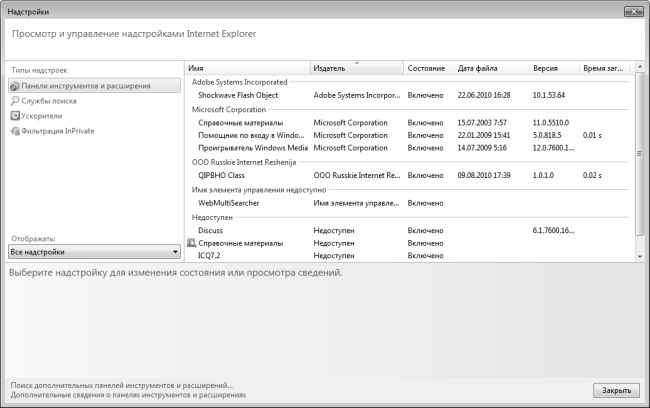Sort by the Издатель column header
The width and height of the screenshot is (650, 408).
pos(357,68)
